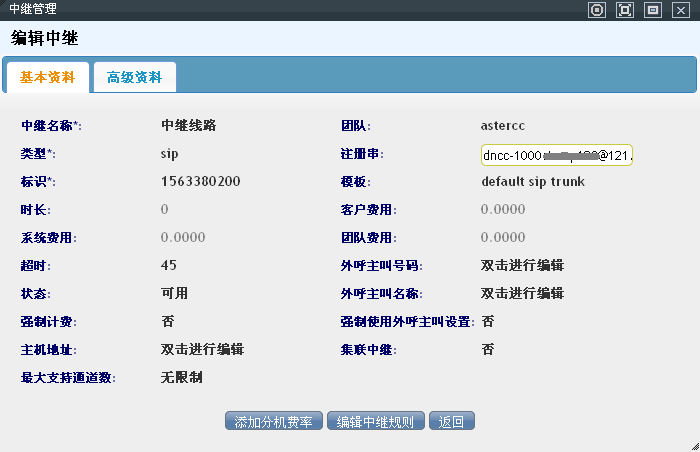Click the 状态 value 可用
700x452 pixels.
pyautogui.click(x=174, y=294)
